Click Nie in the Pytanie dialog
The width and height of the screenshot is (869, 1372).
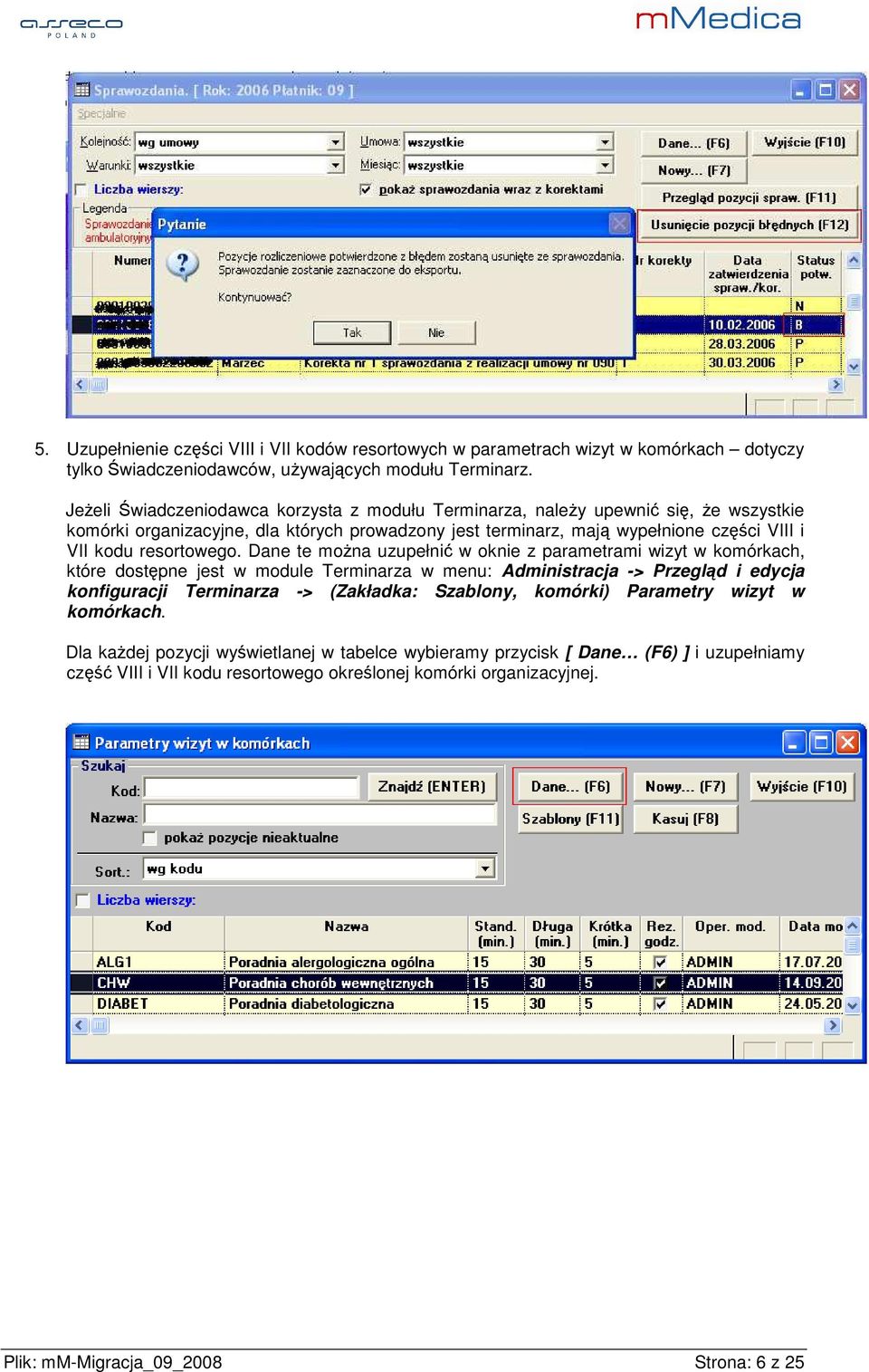(x=436, y=332)
